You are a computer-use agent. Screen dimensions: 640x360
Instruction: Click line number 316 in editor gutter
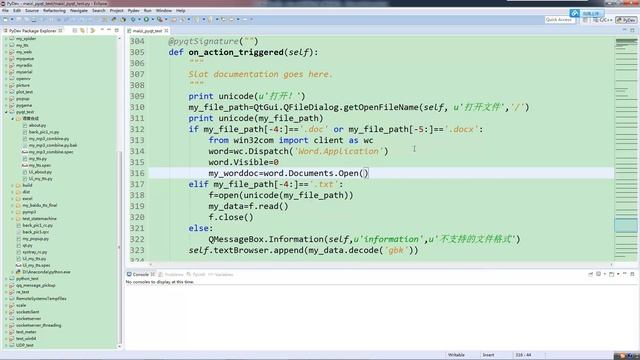[x=137, y=173]
